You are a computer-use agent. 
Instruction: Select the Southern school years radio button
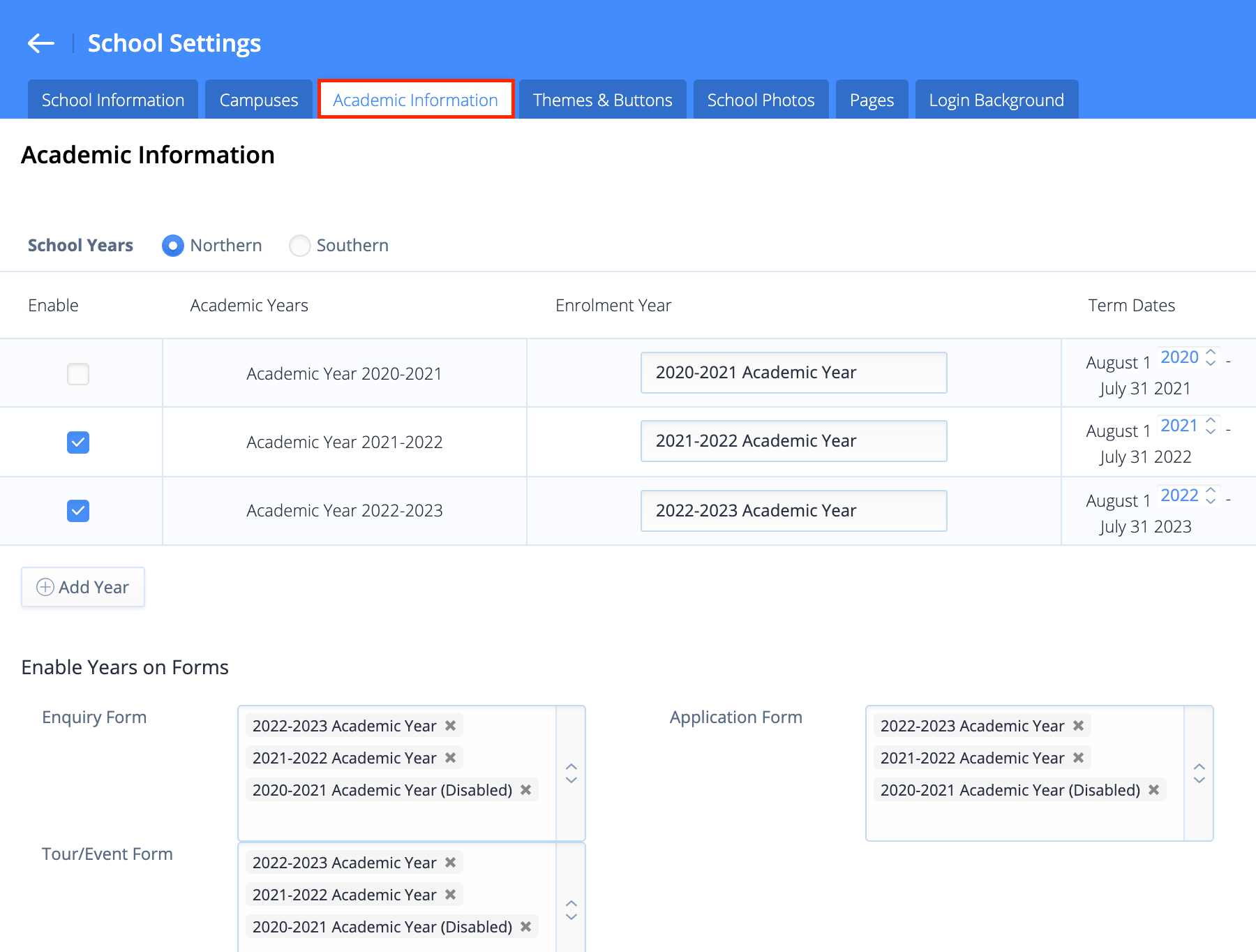(x=300, y=246)
